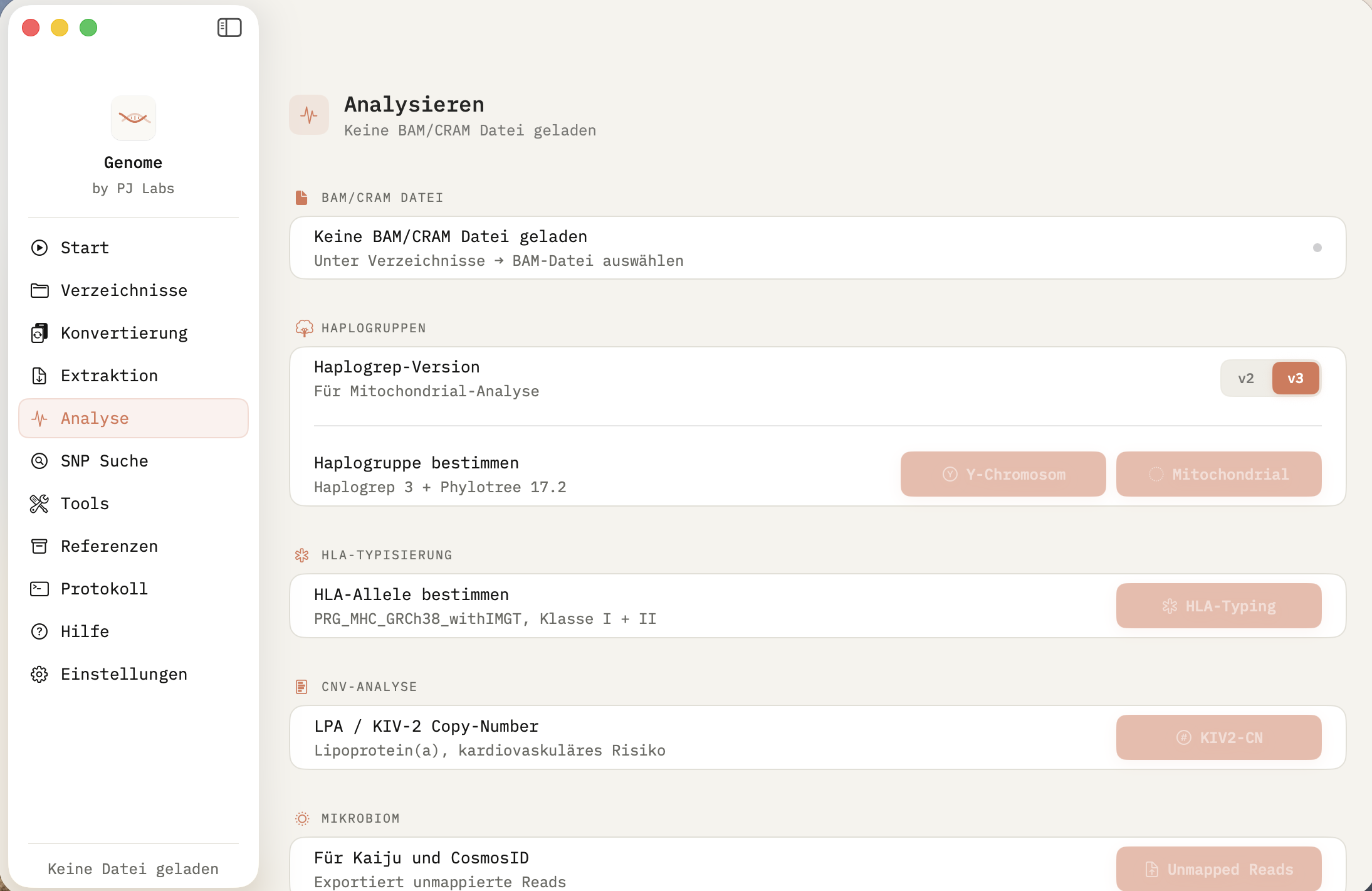Click the KIV2-CN copy-number button
Image resolution: width=1372 pixels, height=891 pixels.
click(1218, 737)
